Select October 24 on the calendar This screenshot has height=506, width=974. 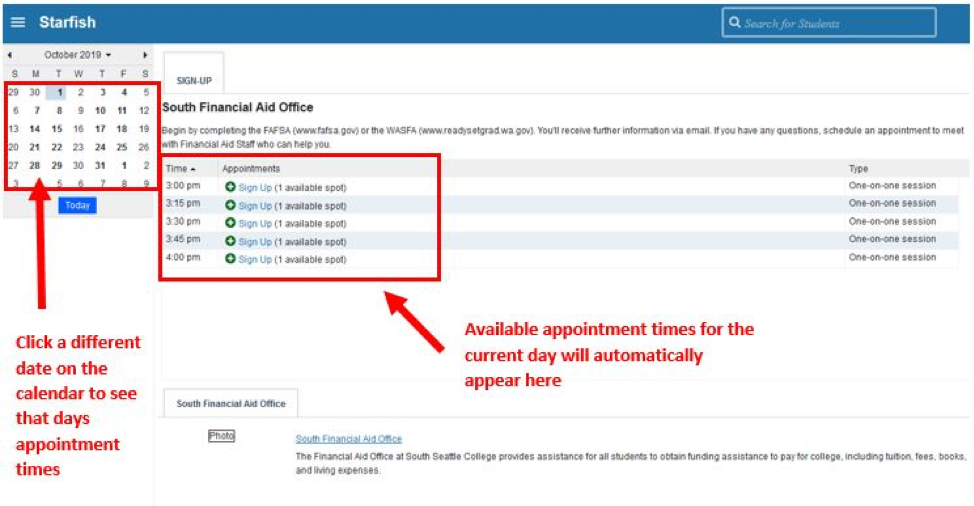pos(101,147)
